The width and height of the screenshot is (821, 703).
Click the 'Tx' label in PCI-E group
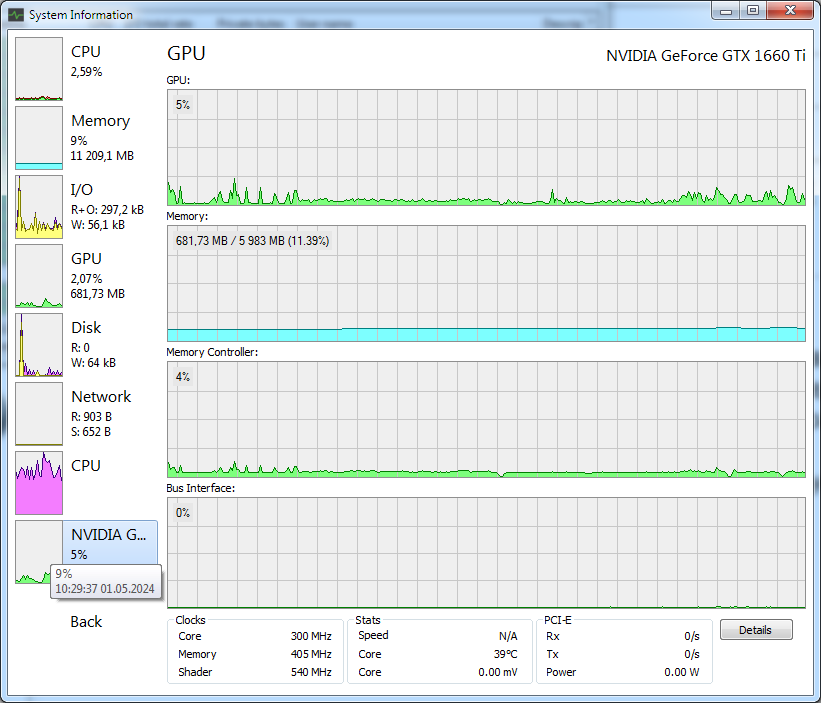pyautogui.click(x=552, y=654)
